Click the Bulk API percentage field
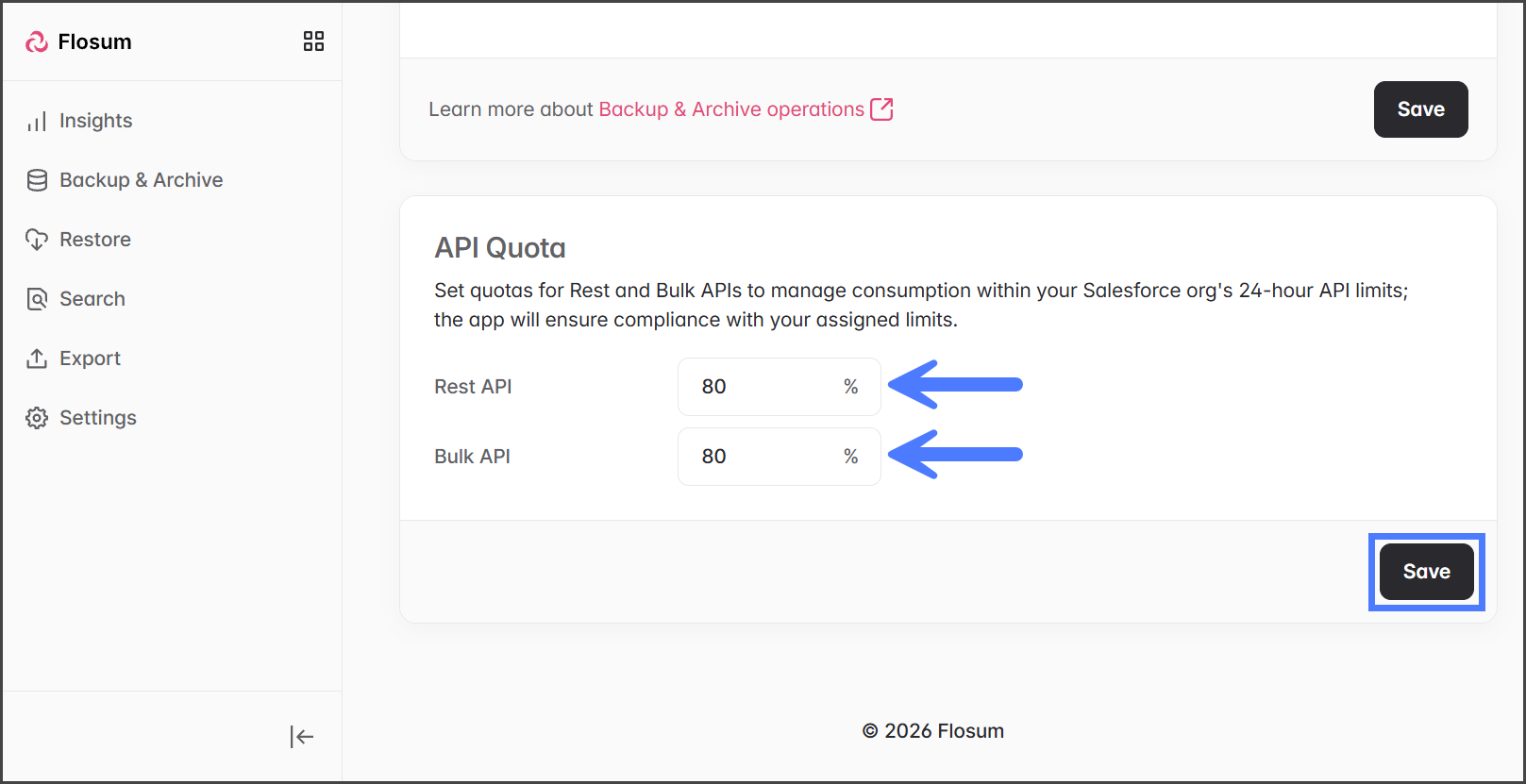Image resolution: width=1526 pixels, height=784 pixels. pos(766,457)
